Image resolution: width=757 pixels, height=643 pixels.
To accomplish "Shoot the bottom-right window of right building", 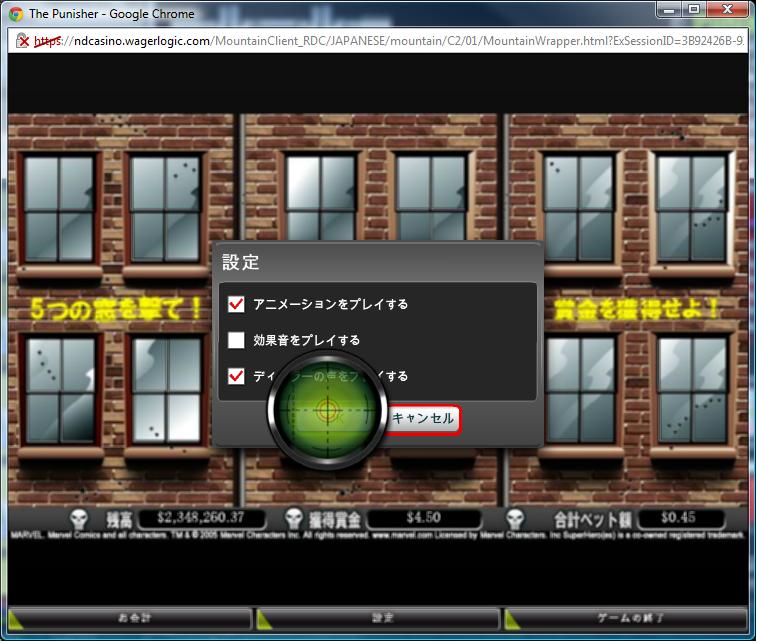I will click(693, 390).
